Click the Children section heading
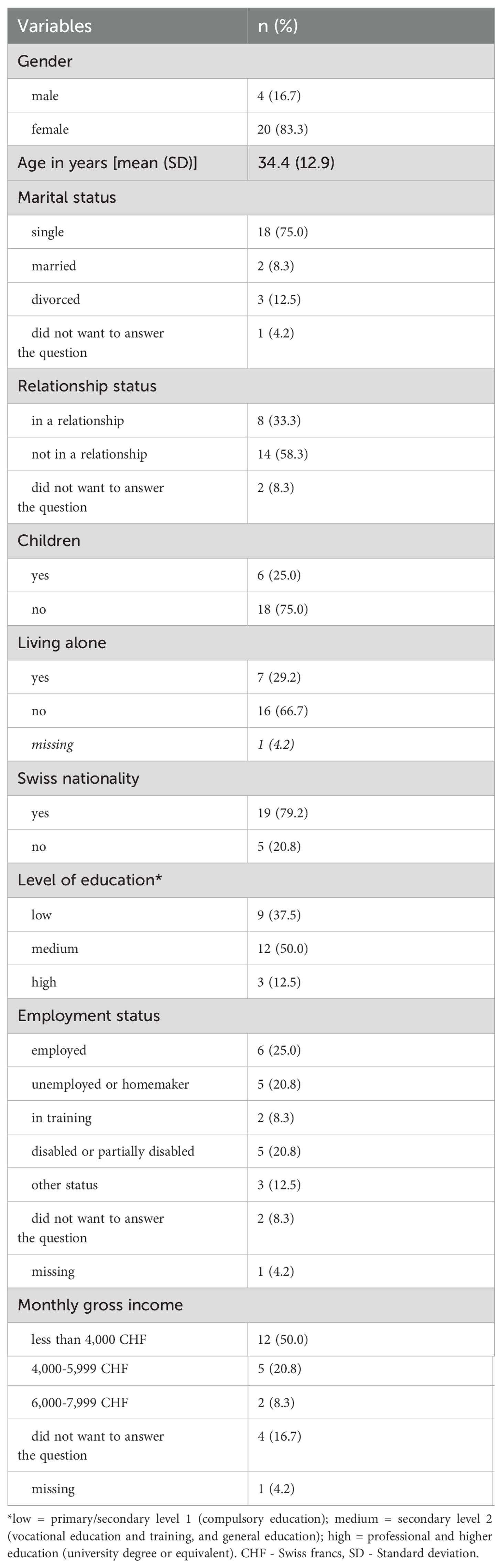502x1568 pixels. [x=49, y=541]
